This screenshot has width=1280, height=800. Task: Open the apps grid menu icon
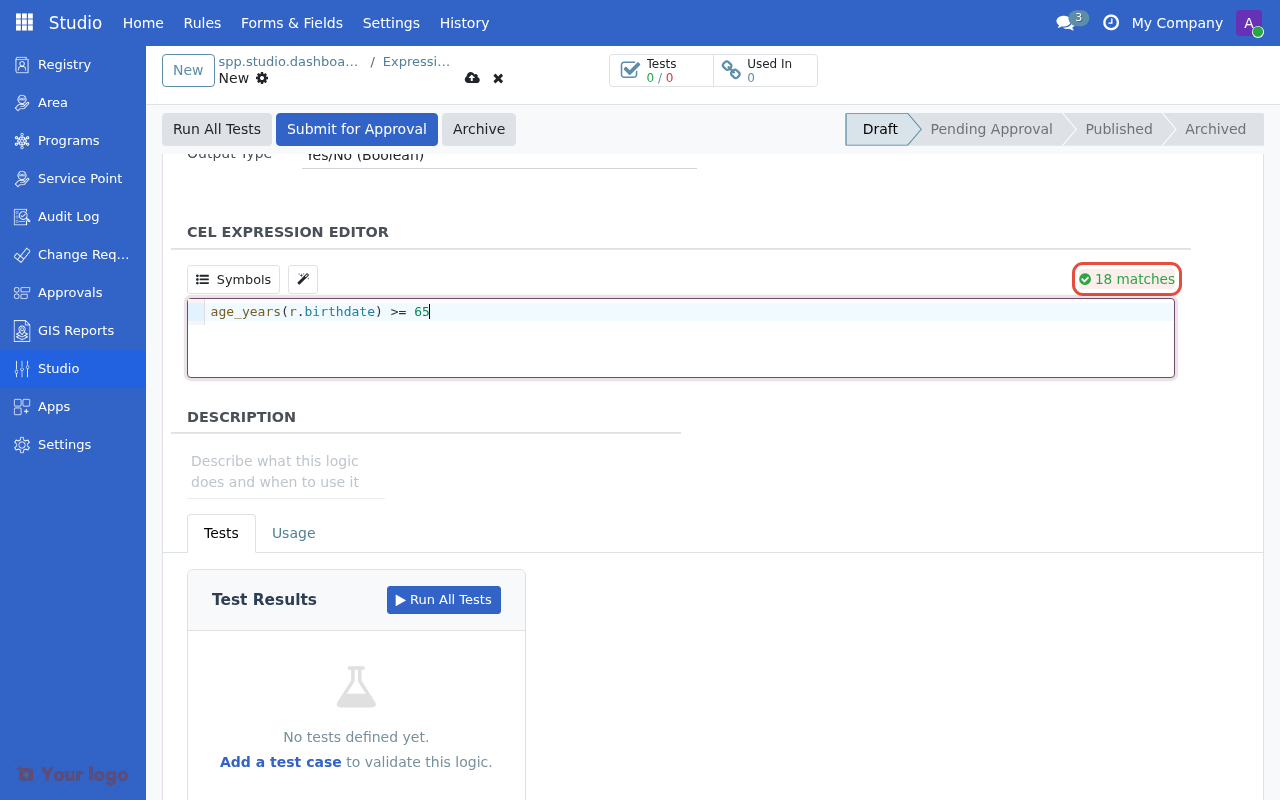[x=24, y=22]
